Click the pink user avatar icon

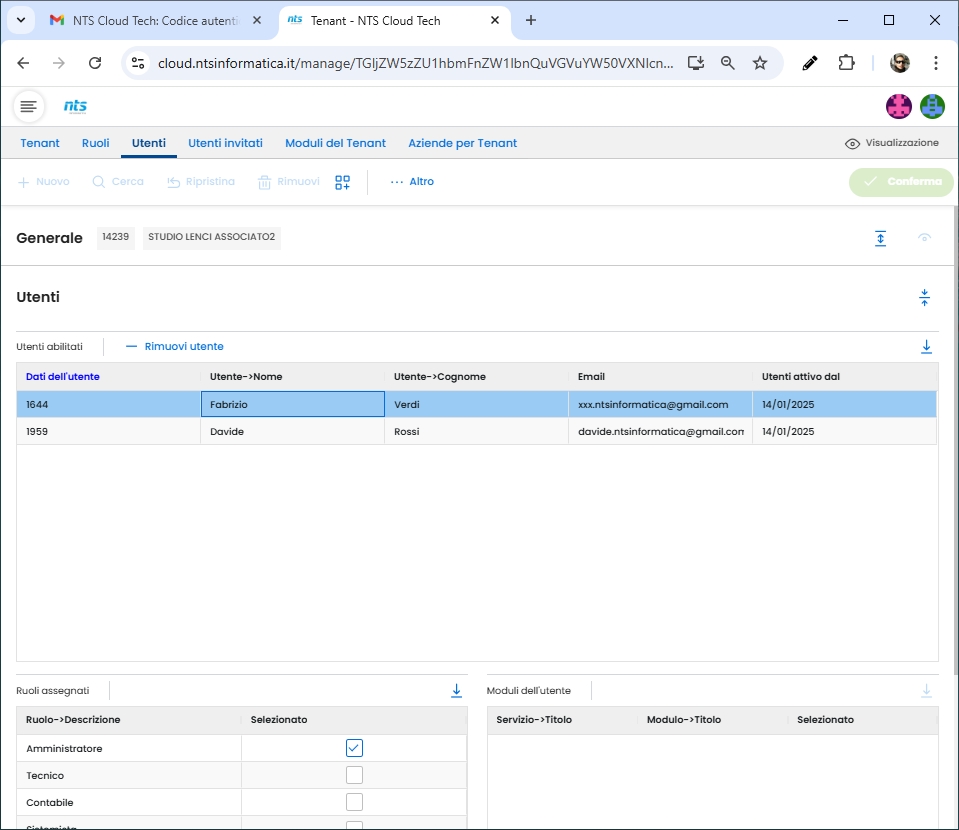coord(899,106)
